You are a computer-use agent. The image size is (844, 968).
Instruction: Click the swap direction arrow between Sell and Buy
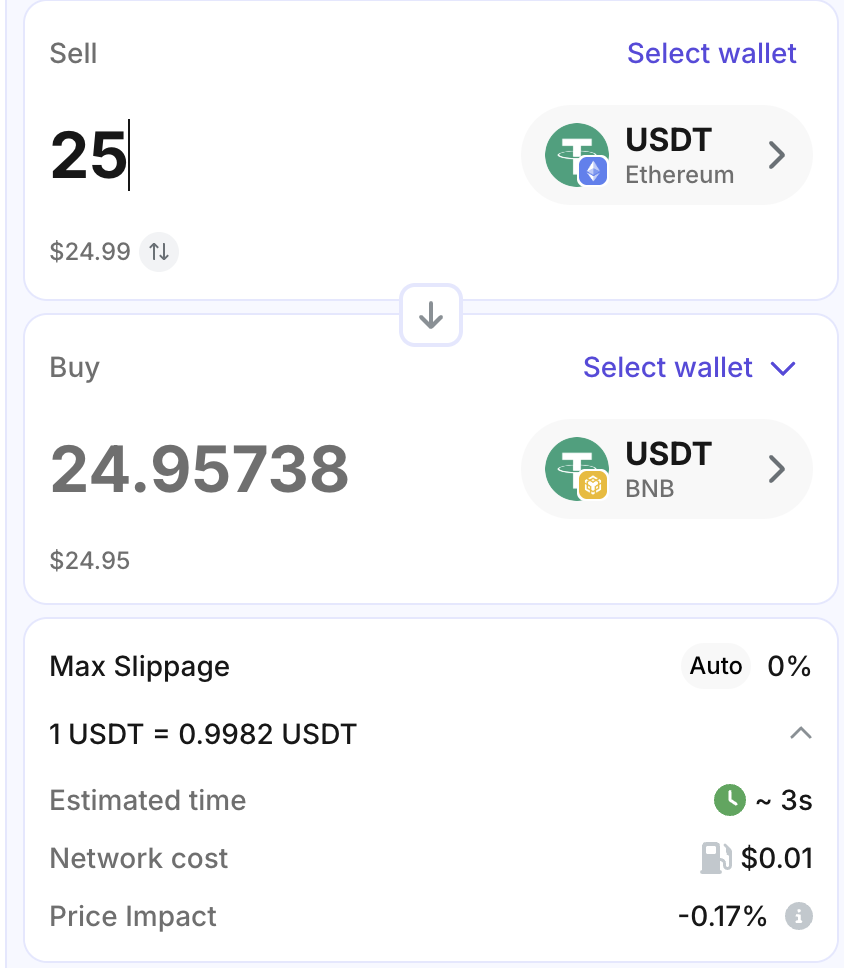click(431, 315)
